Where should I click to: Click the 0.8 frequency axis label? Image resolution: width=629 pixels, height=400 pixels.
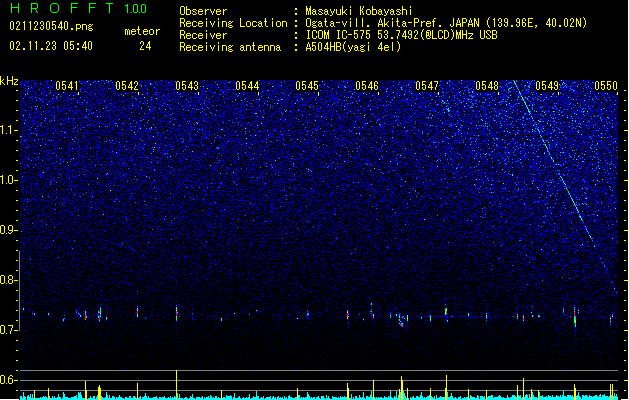pos(9,280)
